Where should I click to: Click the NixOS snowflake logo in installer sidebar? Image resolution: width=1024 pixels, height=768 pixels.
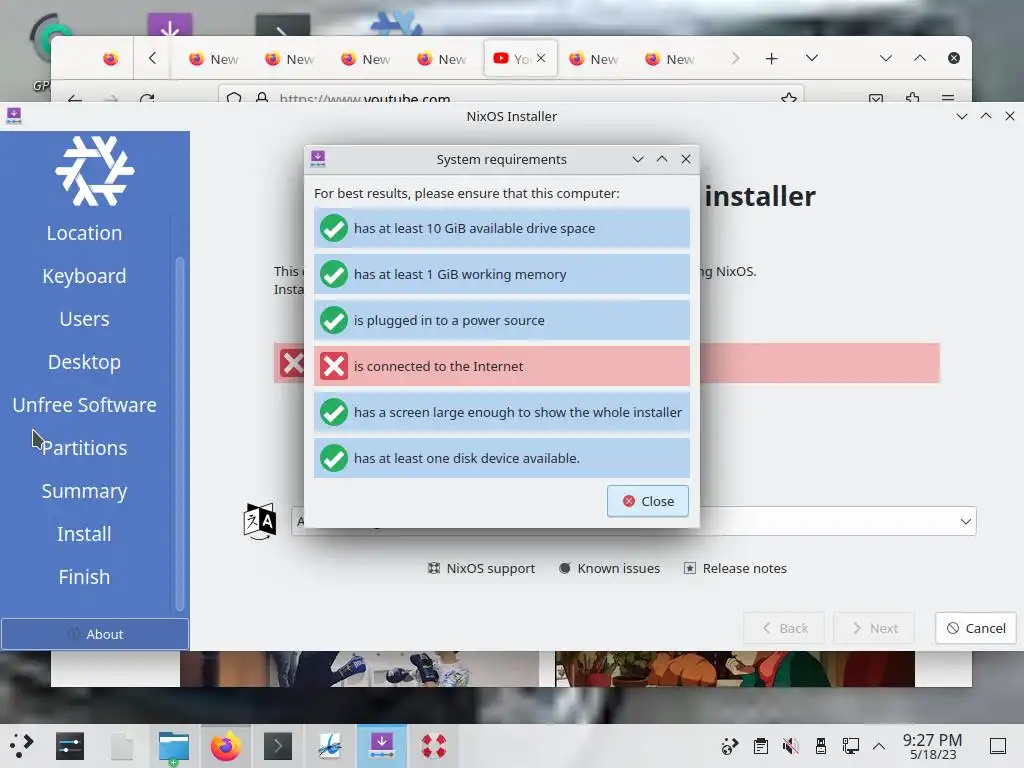[x=95, y=171]
